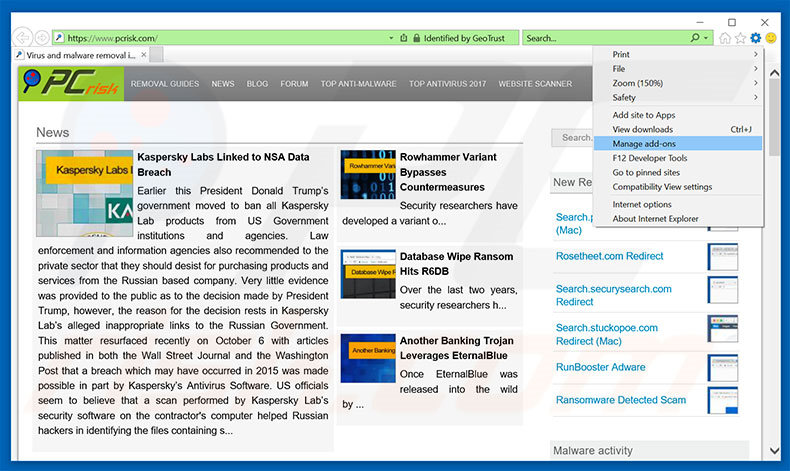Open the Favorites star icon

point(740,38)
